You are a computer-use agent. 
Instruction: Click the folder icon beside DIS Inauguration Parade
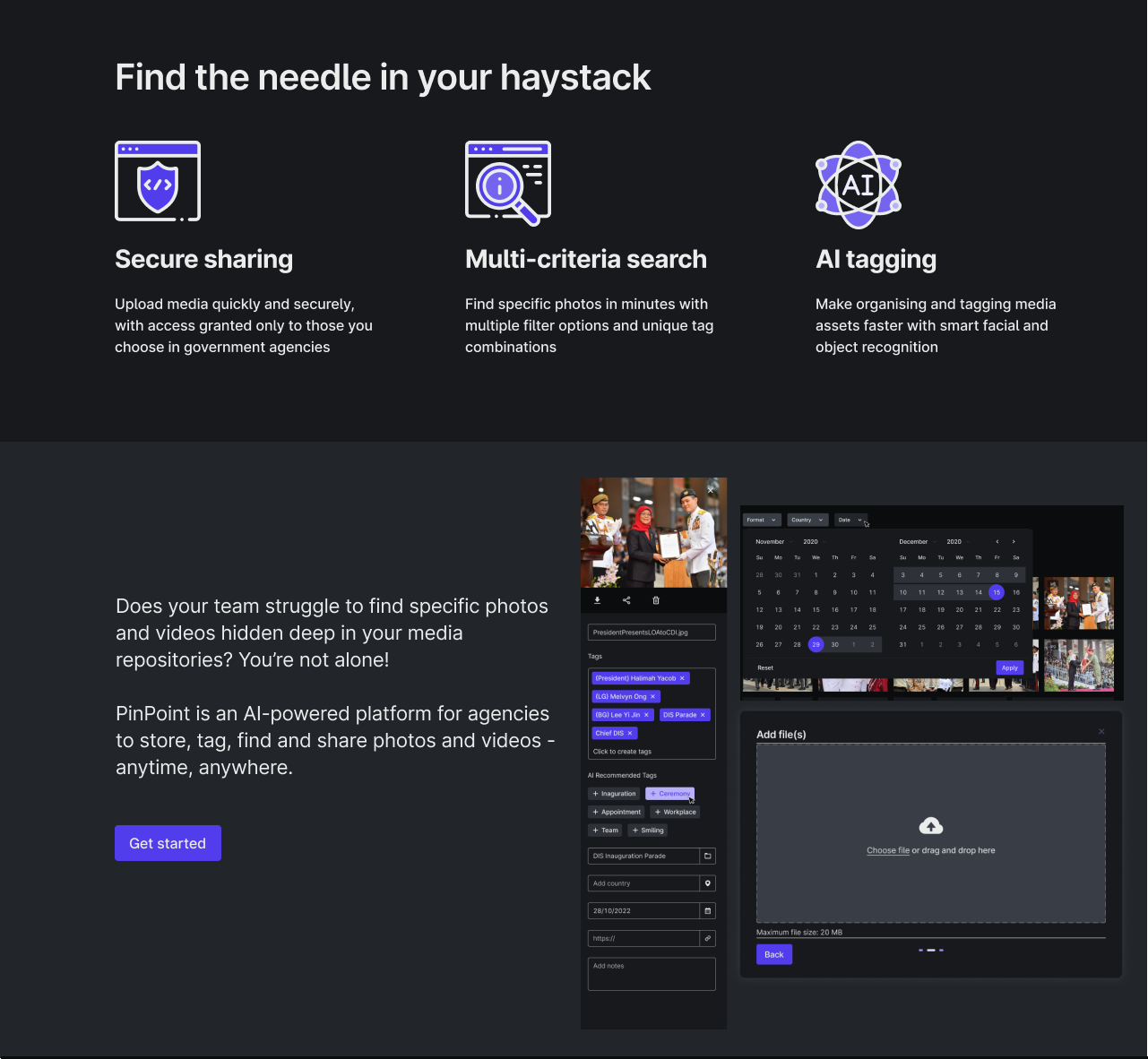click(708, 856)
